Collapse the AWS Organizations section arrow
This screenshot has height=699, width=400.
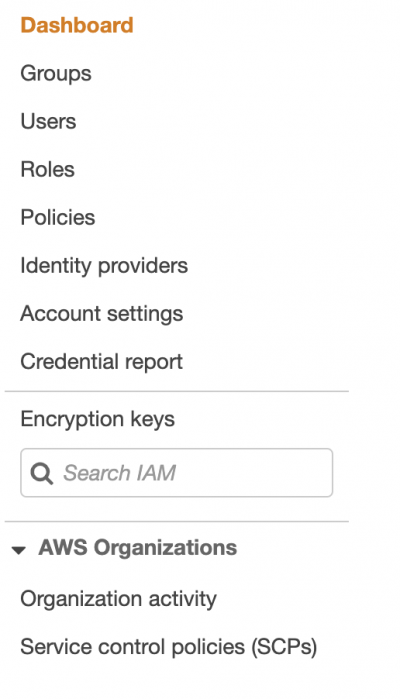[18, 550]
